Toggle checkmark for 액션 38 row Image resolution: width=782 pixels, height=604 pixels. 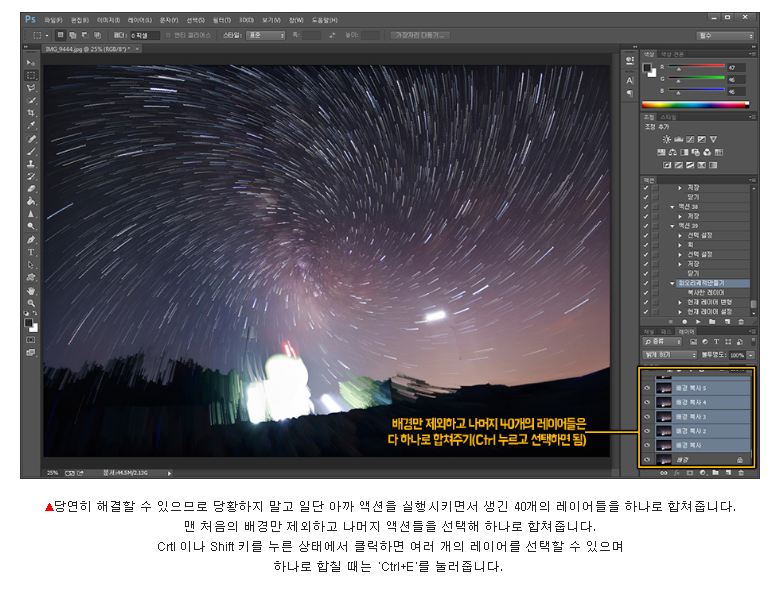coord(646,206)
